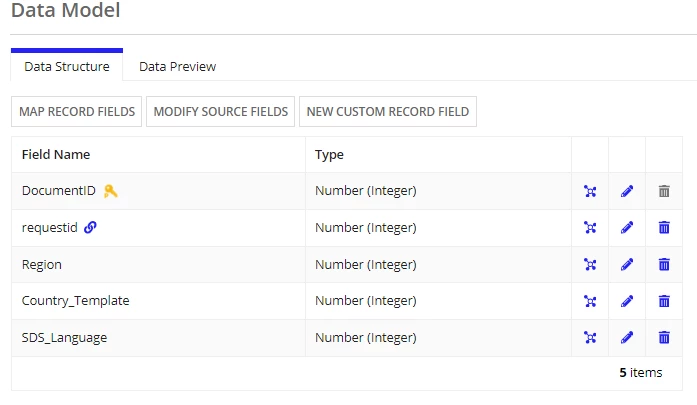Open the mapping icon for SDS_Language row
This screenshot has width=697, height=405.
(x=590, y=337)
